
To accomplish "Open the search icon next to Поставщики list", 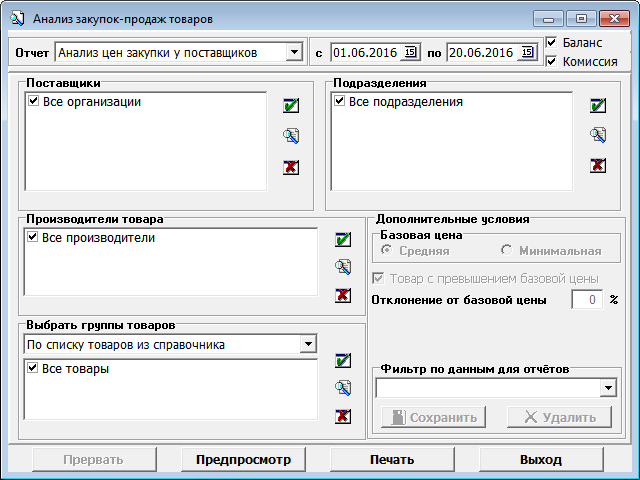I will click(x=291, y=136).
